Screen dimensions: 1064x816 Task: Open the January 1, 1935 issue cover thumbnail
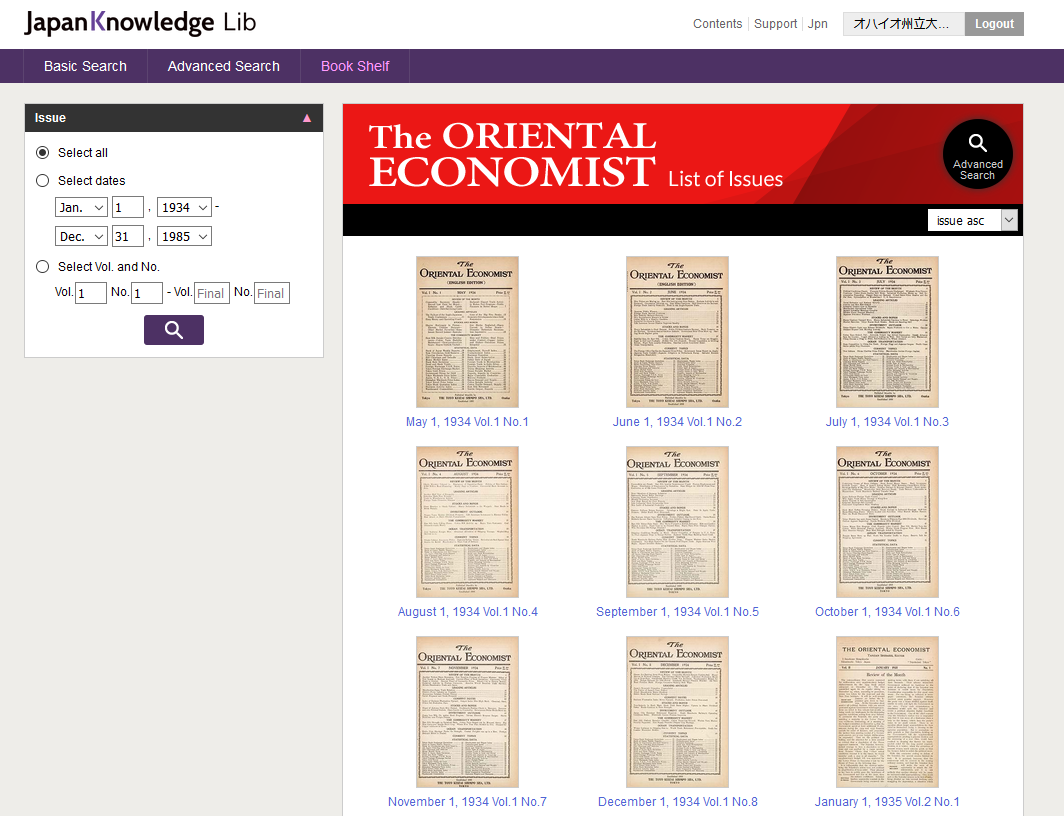pos(887,712)
